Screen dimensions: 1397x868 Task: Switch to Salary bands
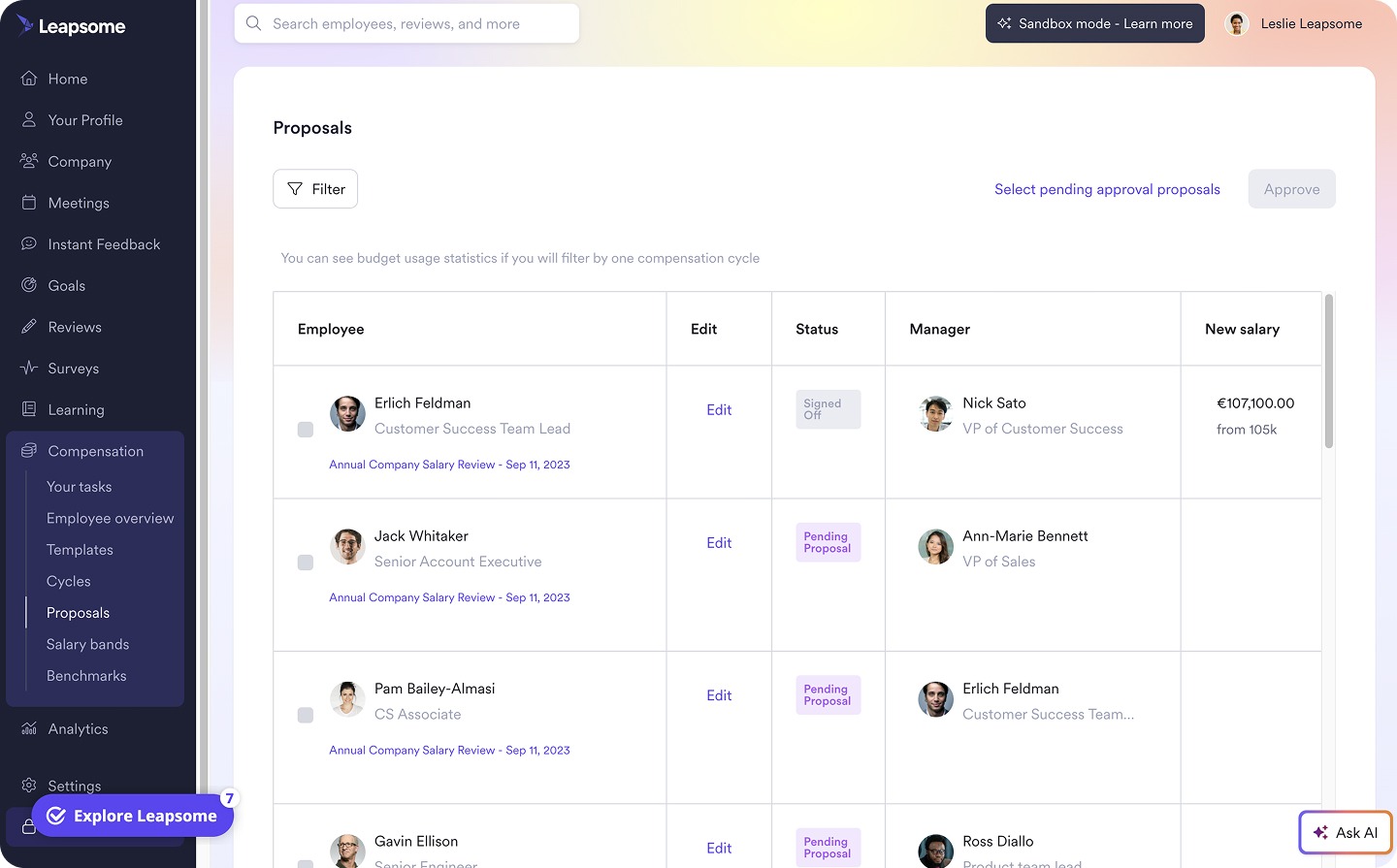(x=88, y=644)
